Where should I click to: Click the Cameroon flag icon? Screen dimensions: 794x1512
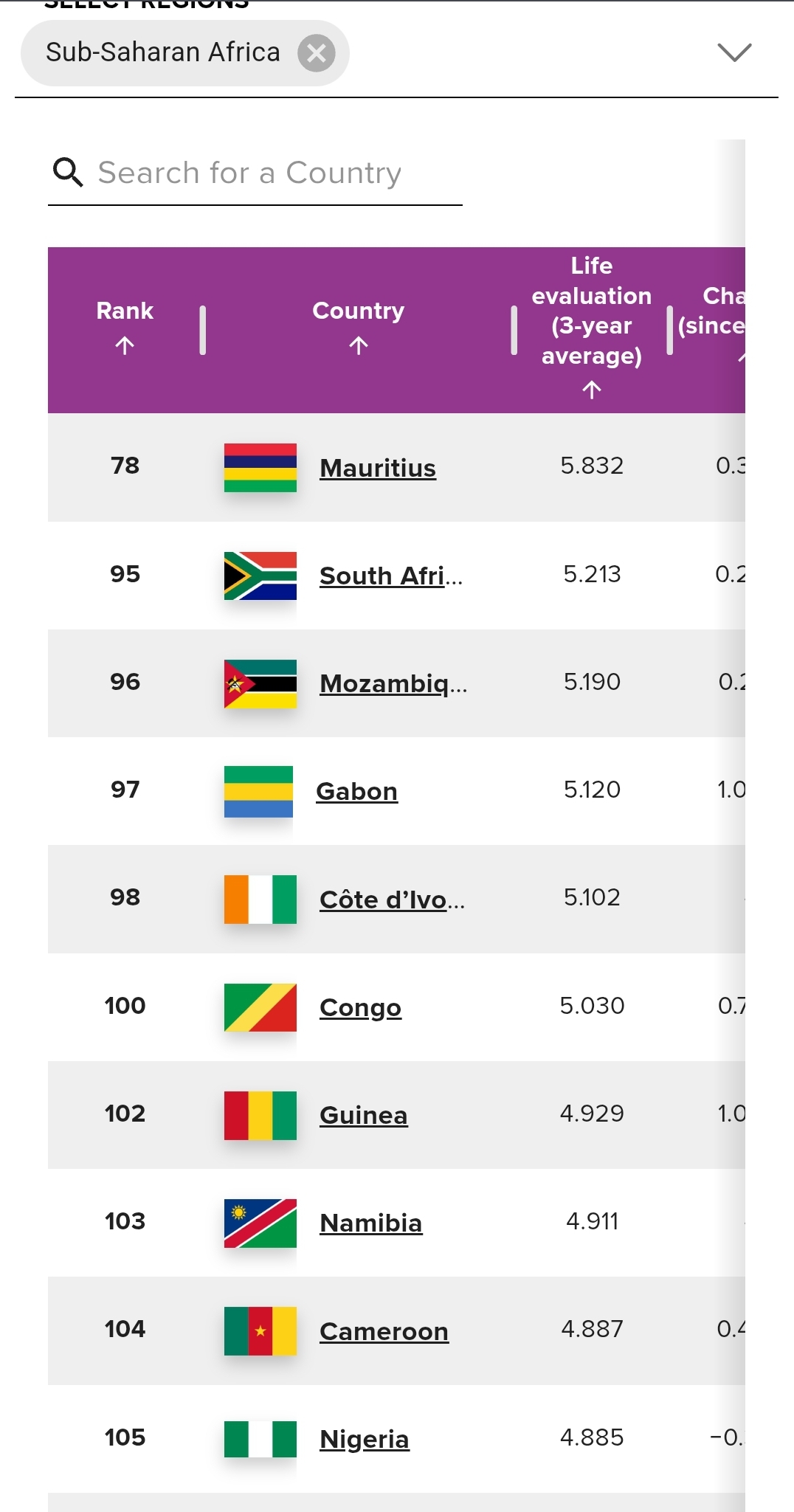click(260, 1331)
